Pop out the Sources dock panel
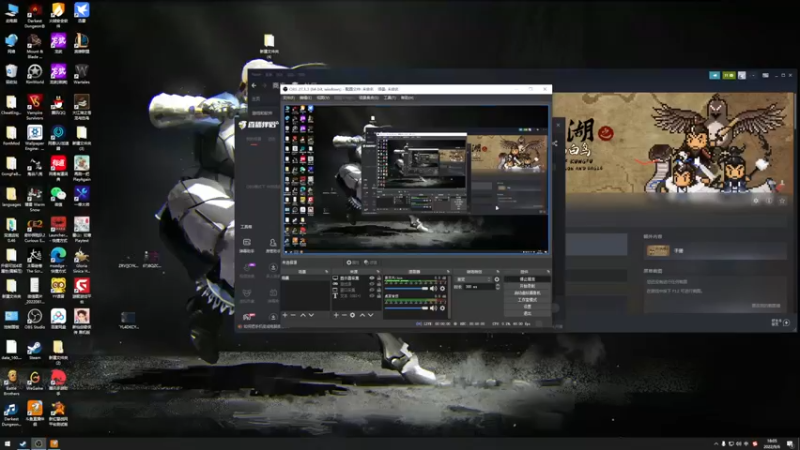The image size is (800, 450). pyautogui.click(x=378, y=271)
